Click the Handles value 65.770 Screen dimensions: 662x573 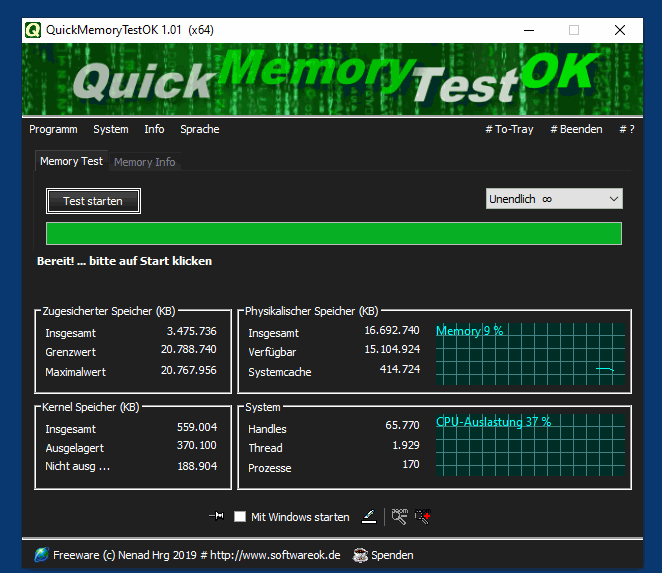402,425
